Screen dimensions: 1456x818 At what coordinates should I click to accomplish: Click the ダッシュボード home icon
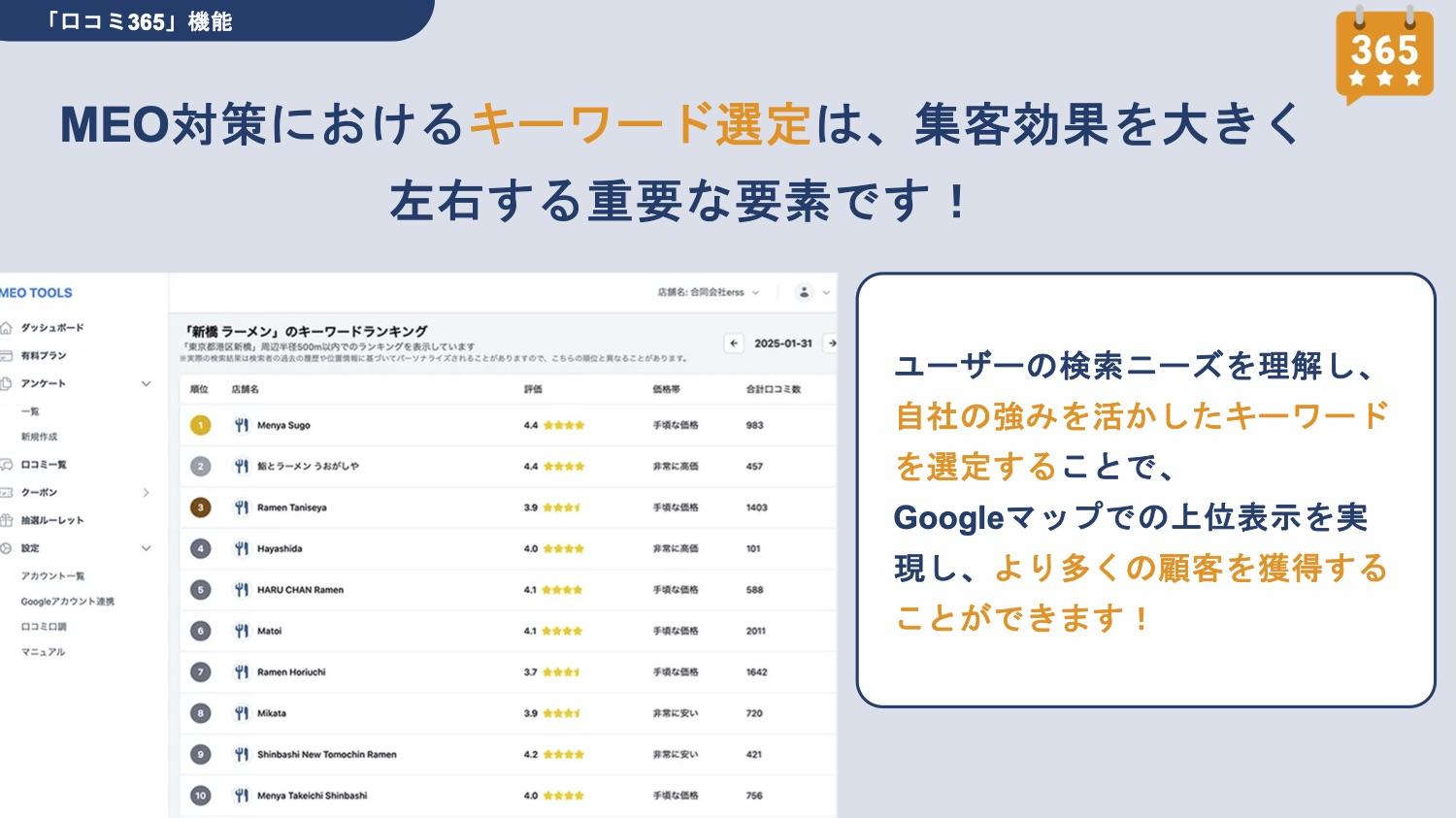7,328
